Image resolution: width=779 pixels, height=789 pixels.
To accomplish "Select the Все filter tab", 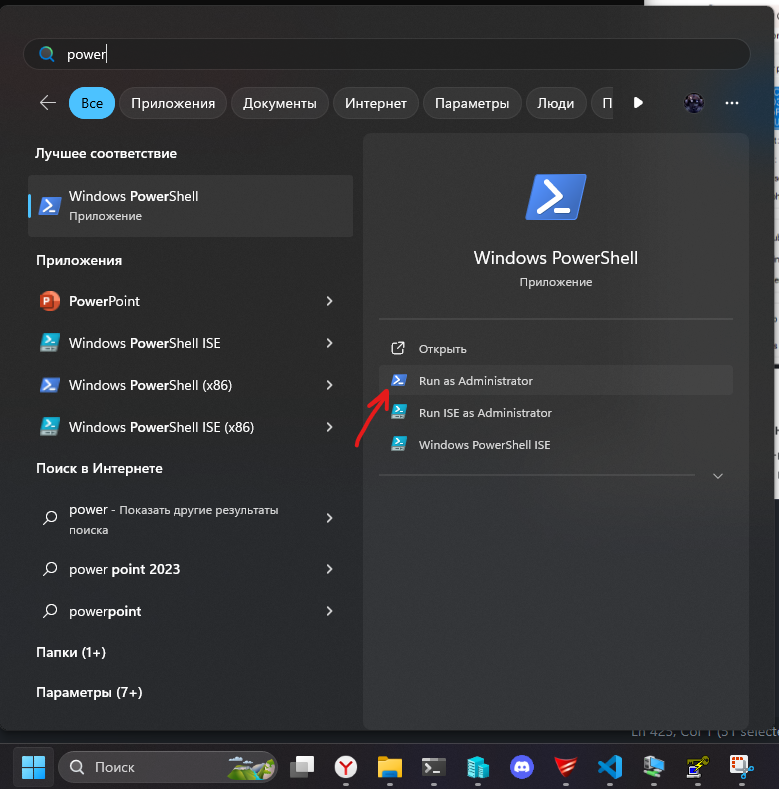I will (x=92, y=103).
